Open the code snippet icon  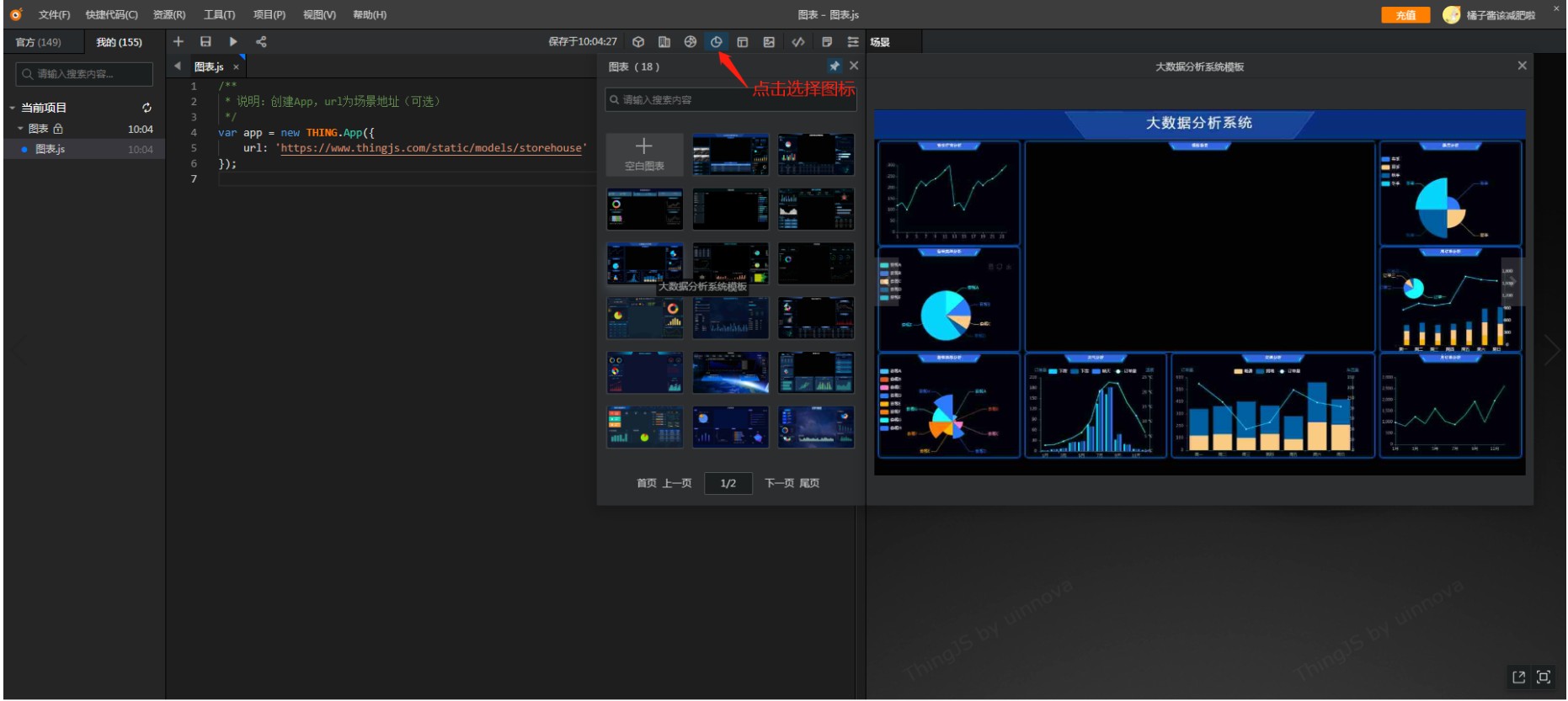point(798,41)
